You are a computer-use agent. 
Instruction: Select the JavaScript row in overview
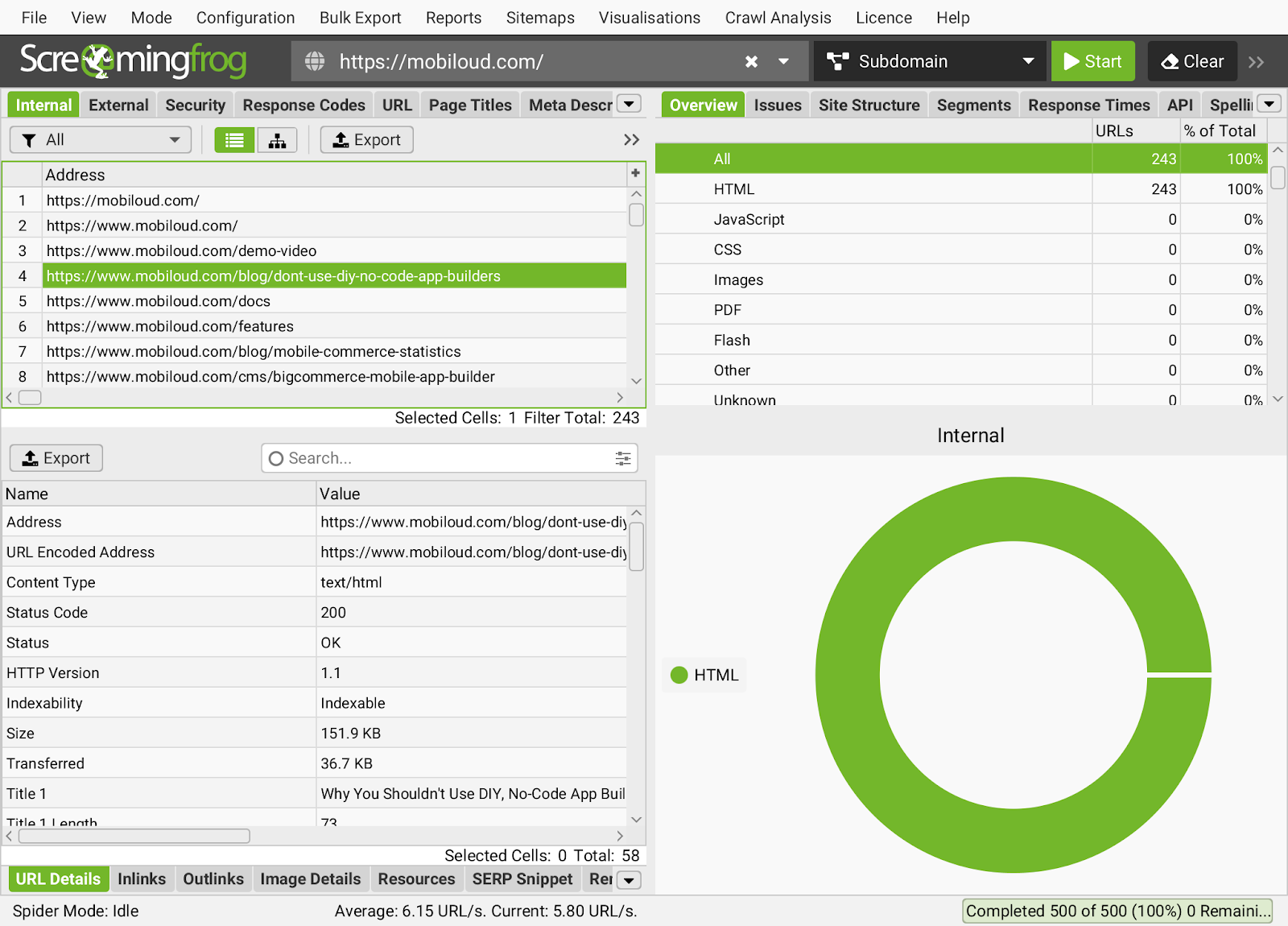pos(961,220)
